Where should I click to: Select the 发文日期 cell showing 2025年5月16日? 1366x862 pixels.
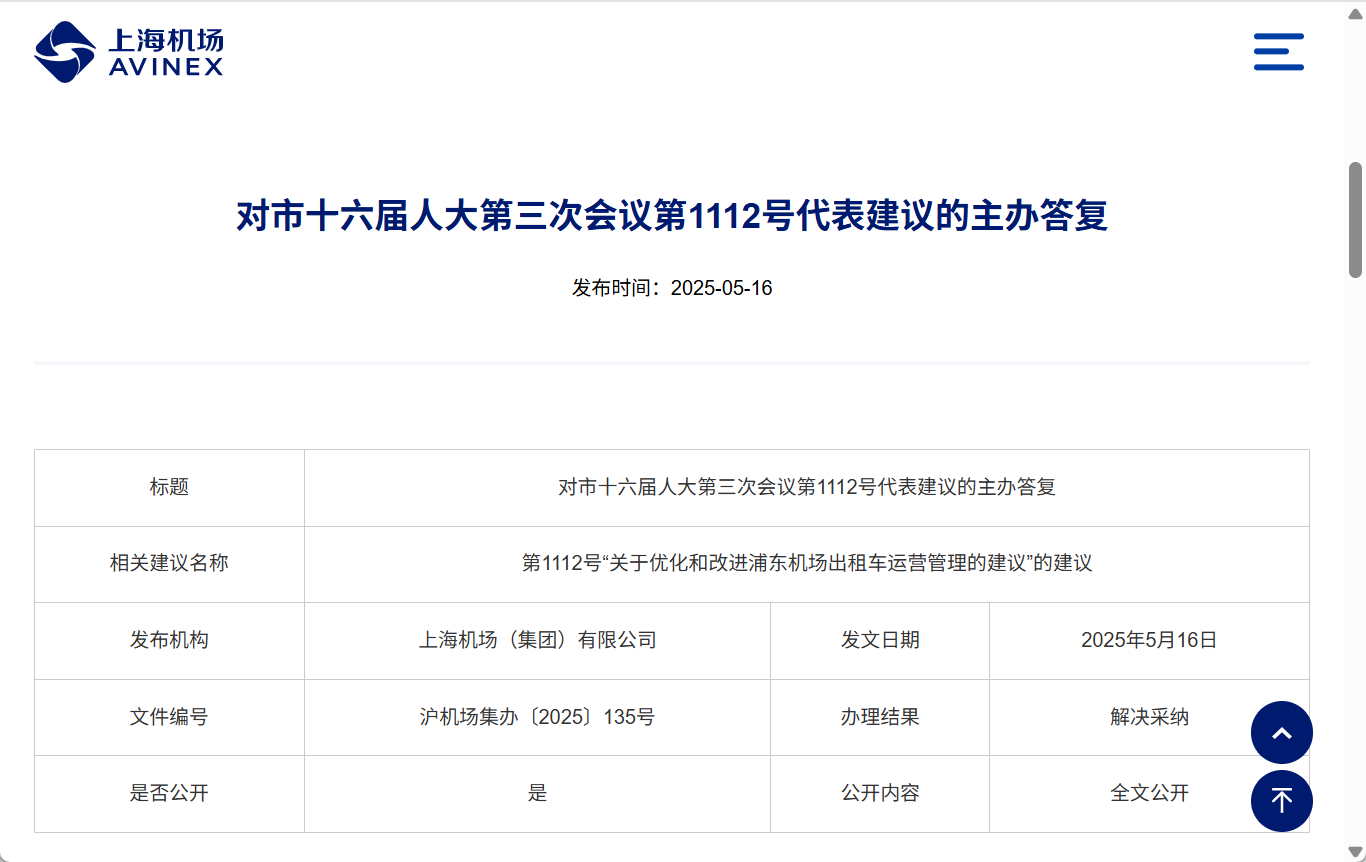click(x=1148, y=640)
